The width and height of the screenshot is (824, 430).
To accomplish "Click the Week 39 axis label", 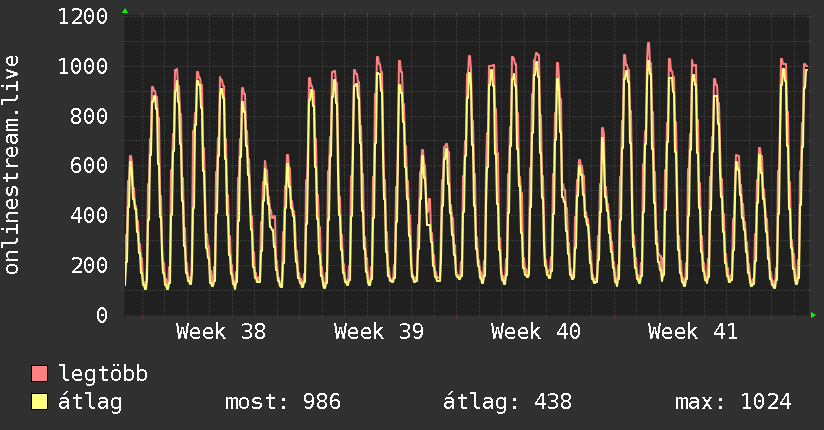I will 378,332.
